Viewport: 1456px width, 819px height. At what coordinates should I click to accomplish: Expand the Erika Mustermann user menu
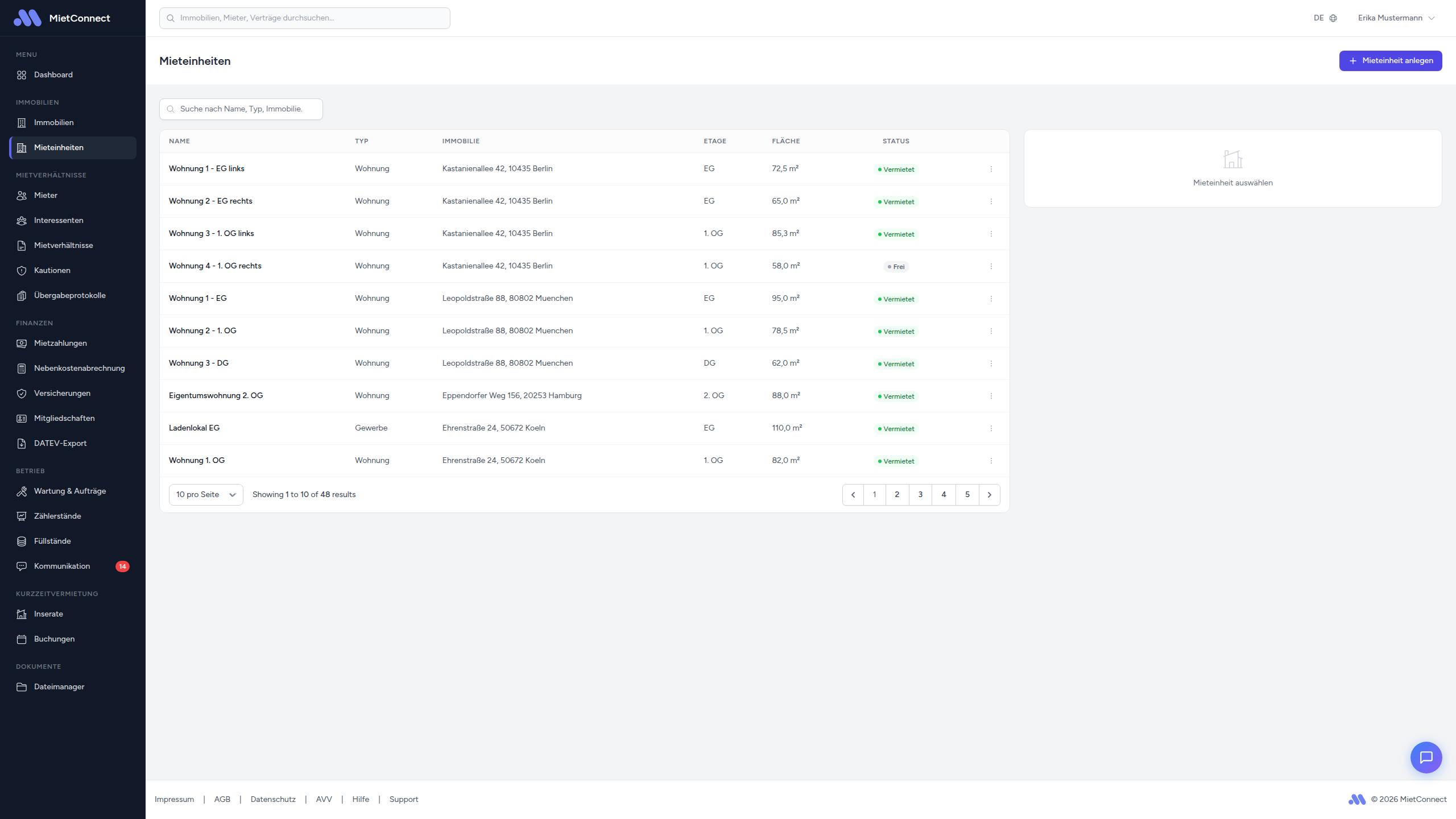[x=1396, y=18]
